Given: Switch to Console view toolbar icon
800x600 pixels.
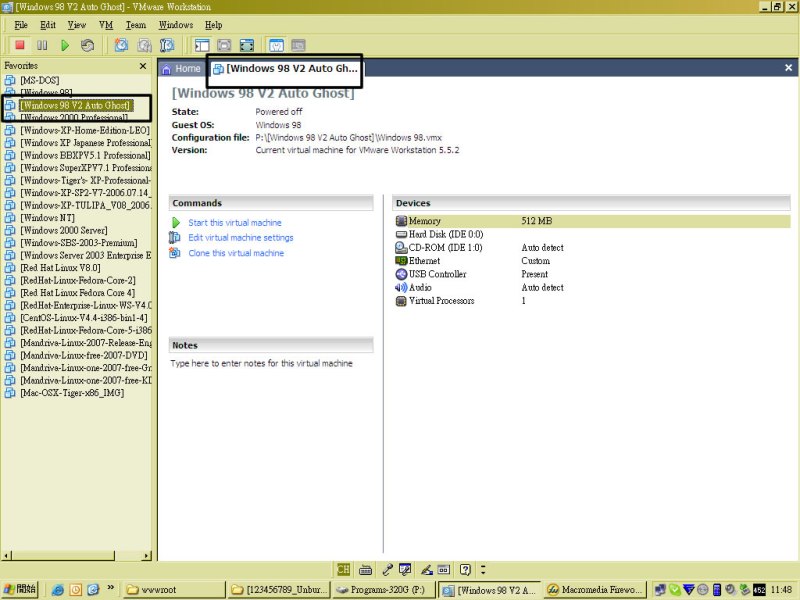Looking at the screenshot, I should (x=298, y=45).
